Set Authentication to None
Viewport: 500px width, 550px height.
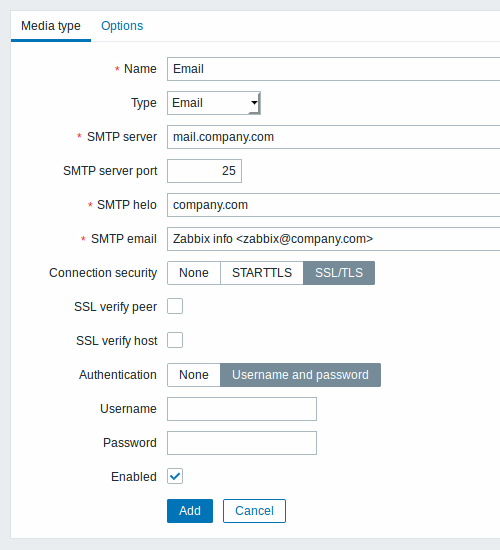pos(194,375)
